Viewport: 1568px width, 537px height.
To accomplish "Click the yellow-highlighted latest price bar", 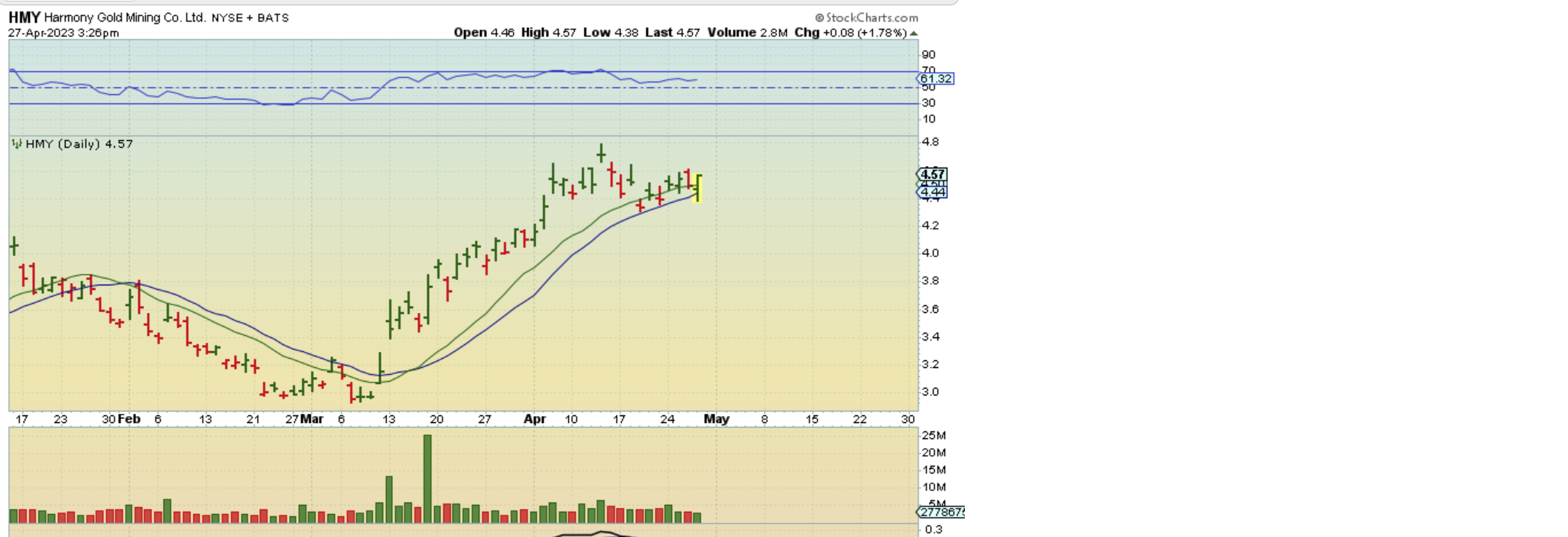I will tap(699, 187).
